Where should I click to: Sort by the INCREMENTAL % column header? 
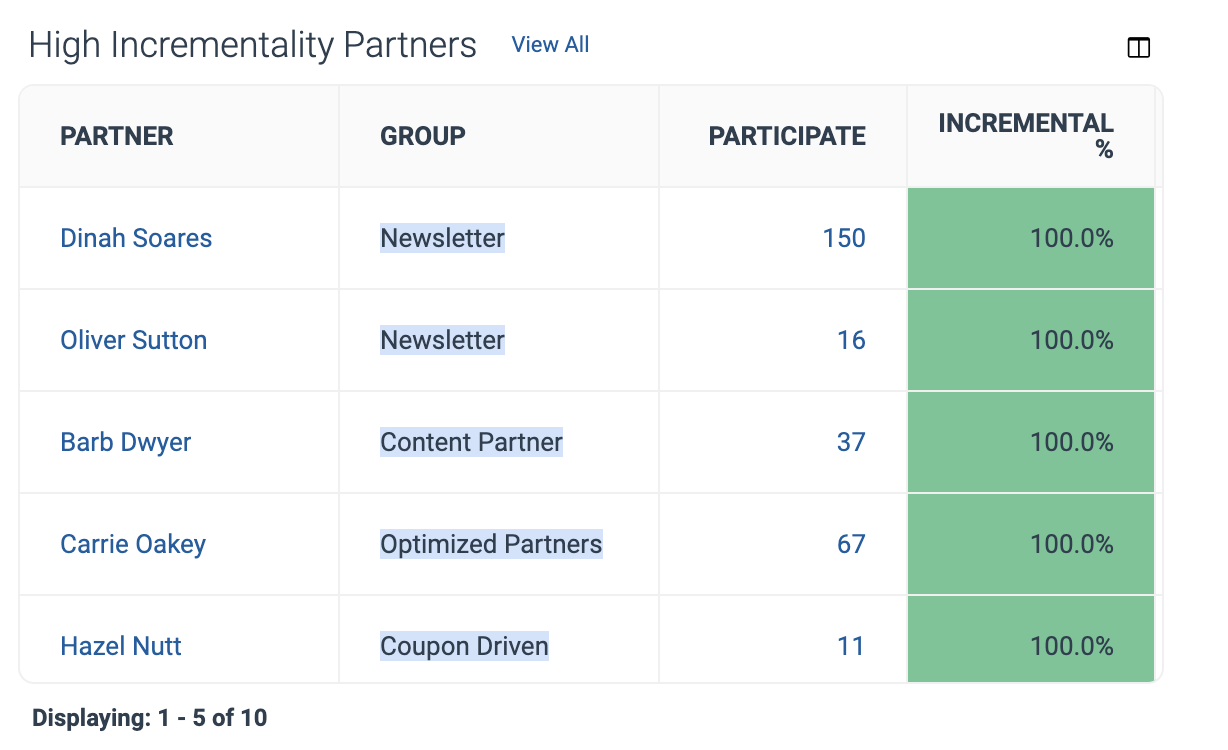pyautogui.click(x=1026, y=136)
